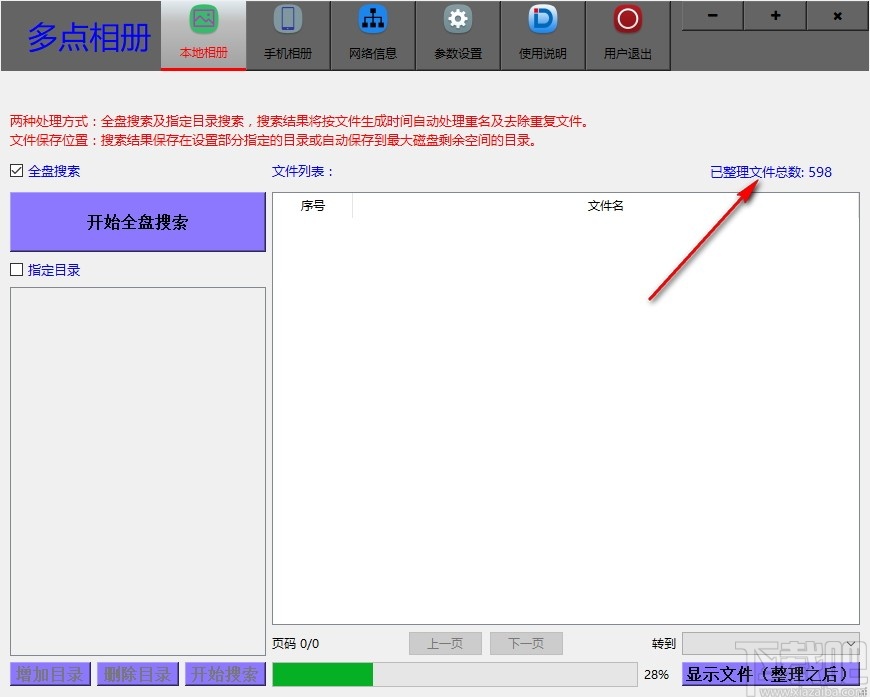
Task: Start full disk search with 开始全盘搜索
Action: (137, 222)
